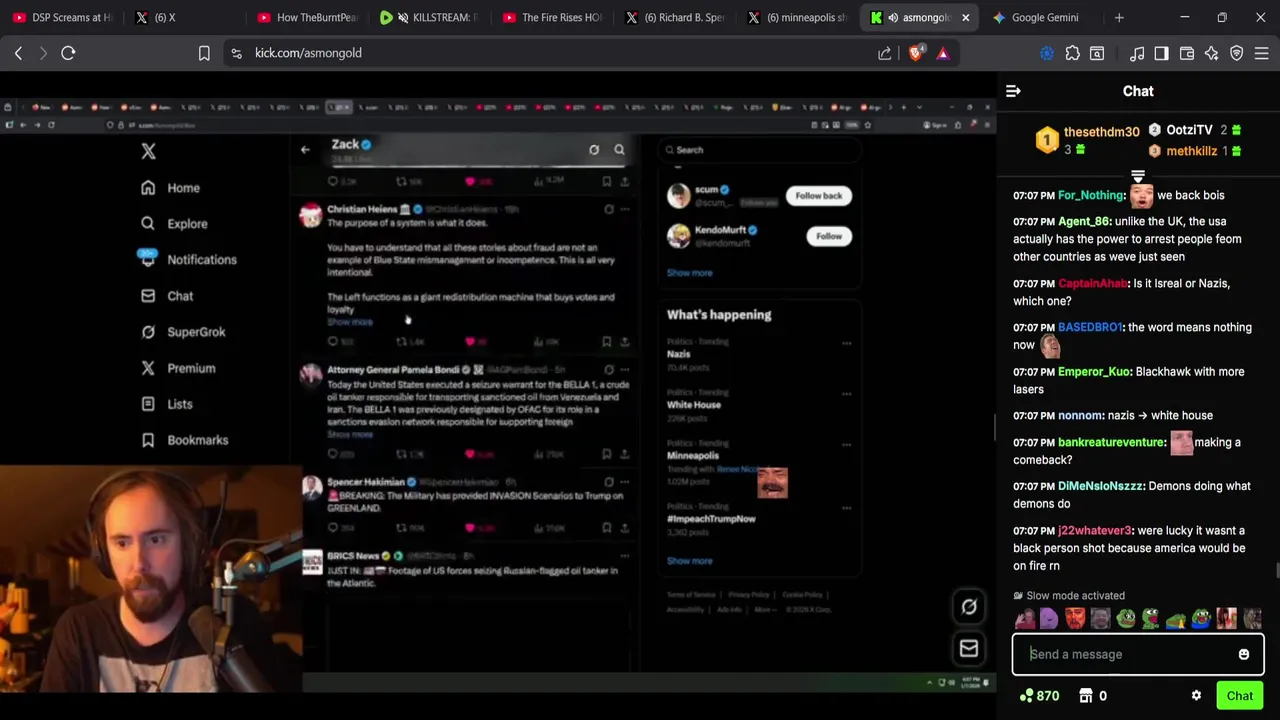1280x720 pixels.
Task: Click the first-place hexagon badge beside thesethdm30
Action: click(x=1046, y=140)
